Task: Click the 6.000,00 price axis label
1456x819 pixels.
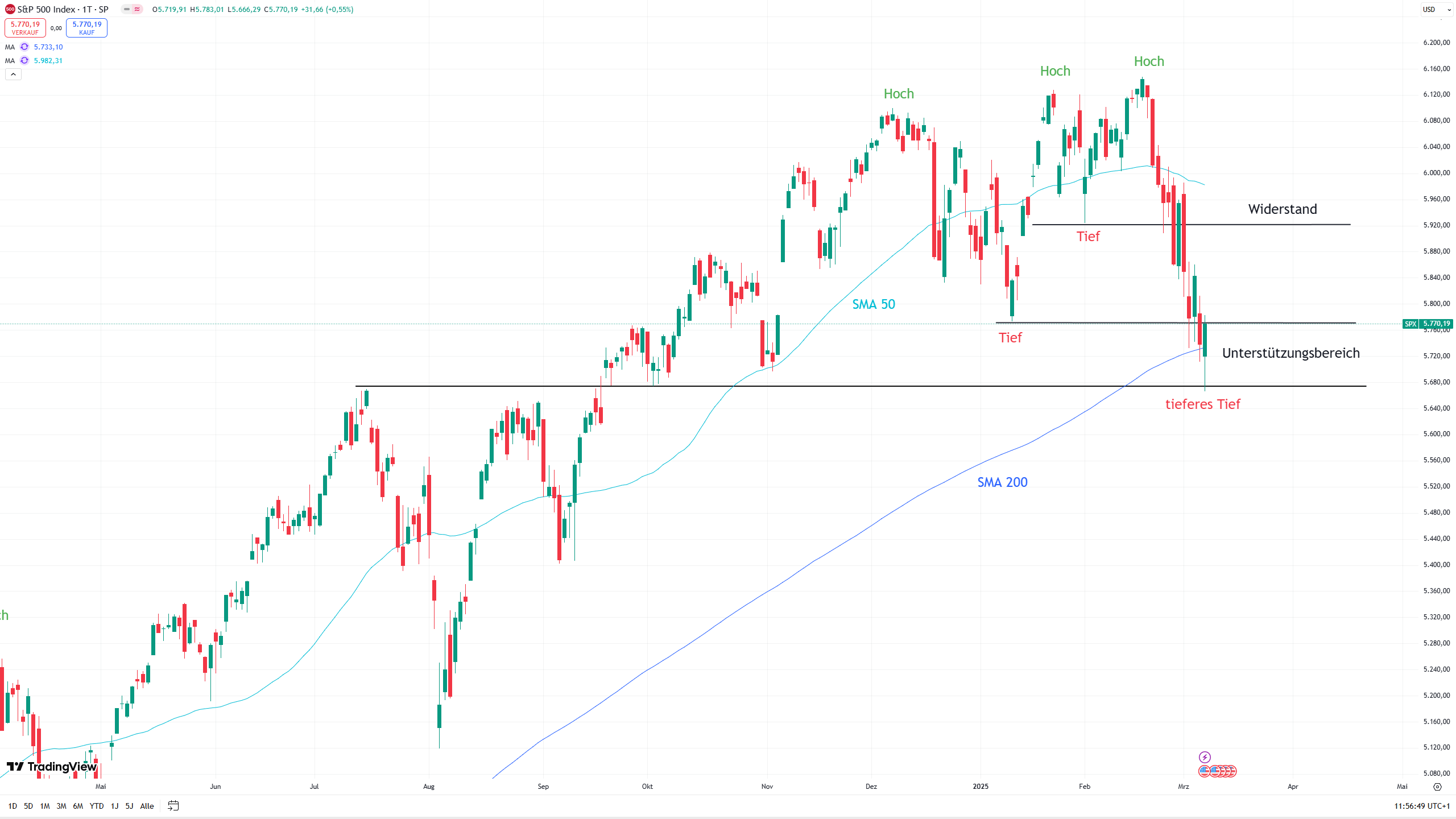Action: [x=1436, y=173]
